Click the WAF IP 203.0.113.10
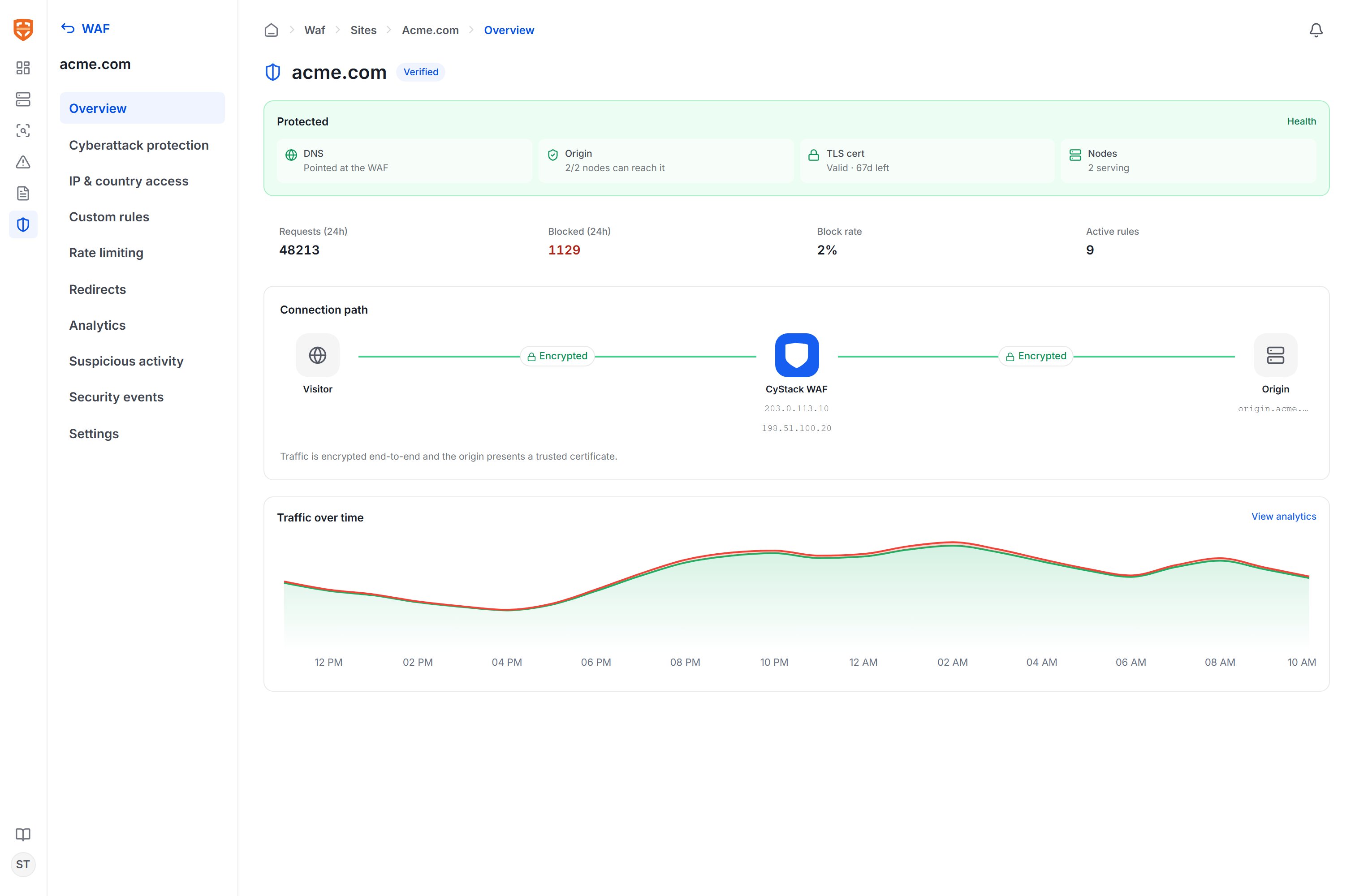1355x896 pixels. (x=796, y=409)
